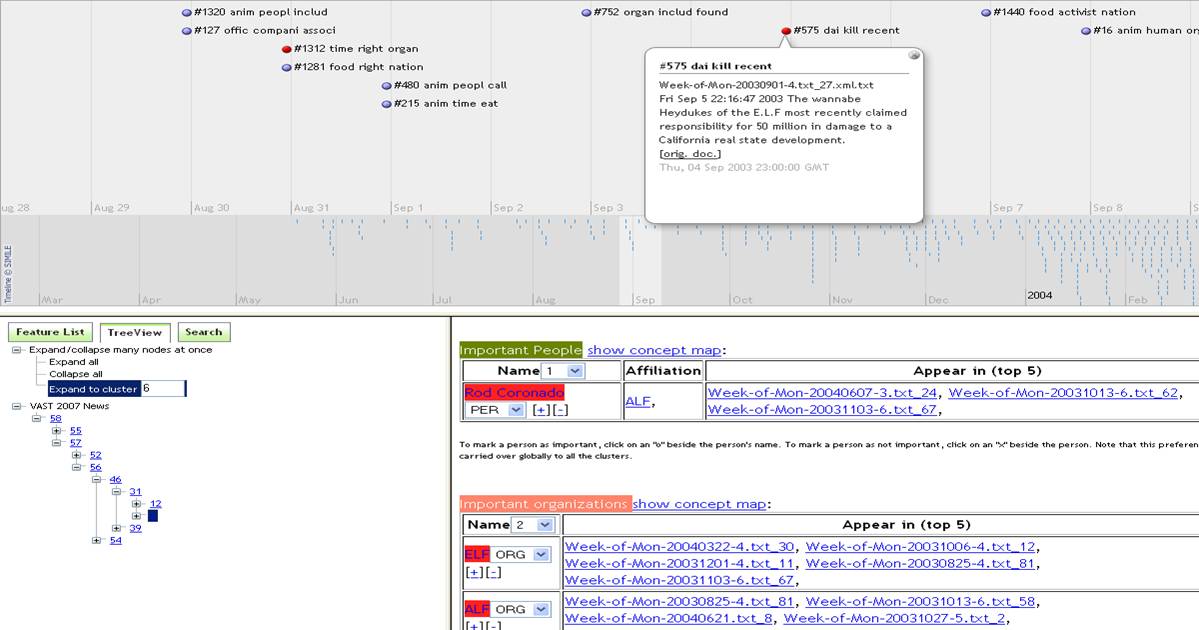Click show concept map for Important People
Viewport: 1199px width, 630px height.
pos(653,350)
